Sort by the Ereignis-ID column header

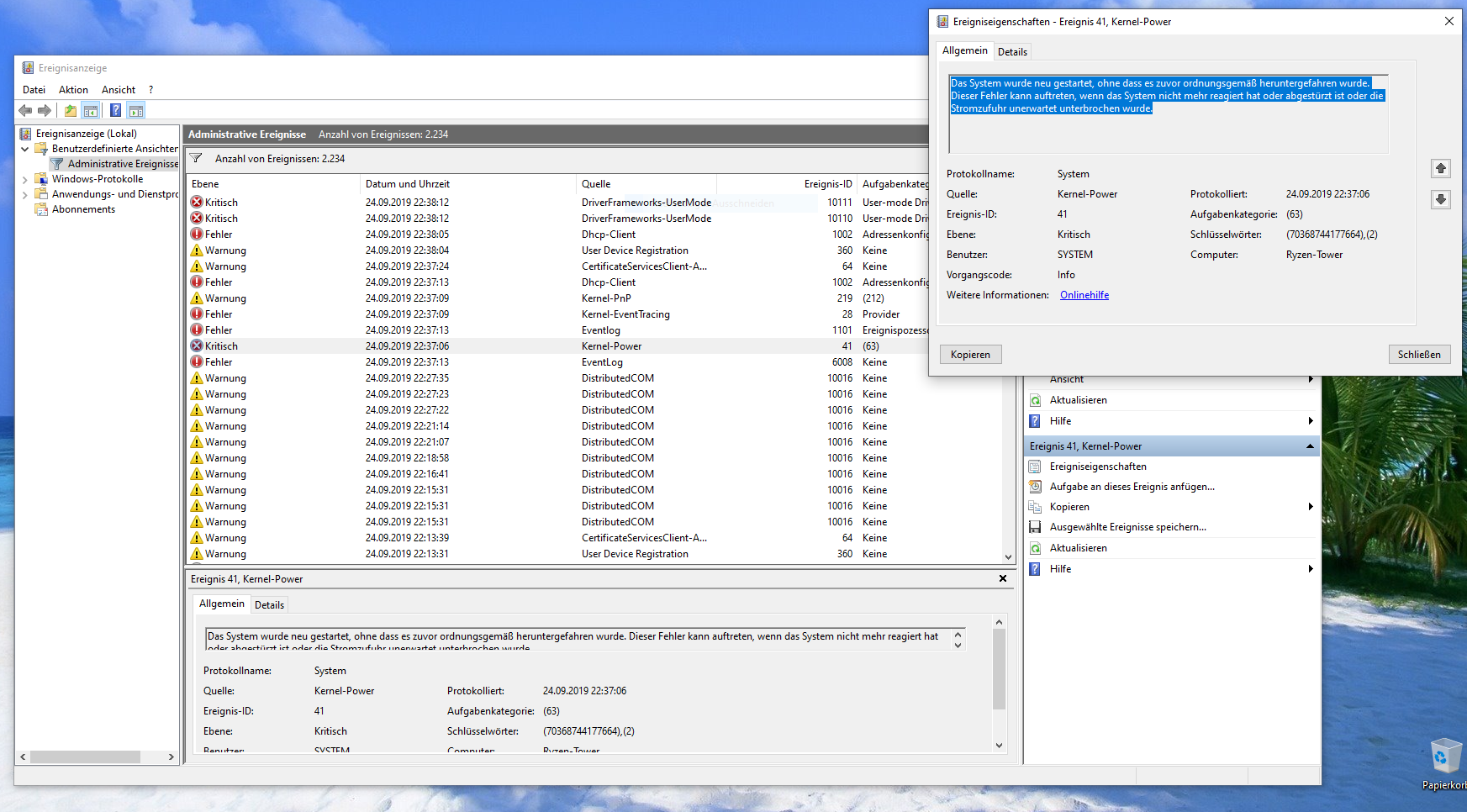click(x=787, y=184)
